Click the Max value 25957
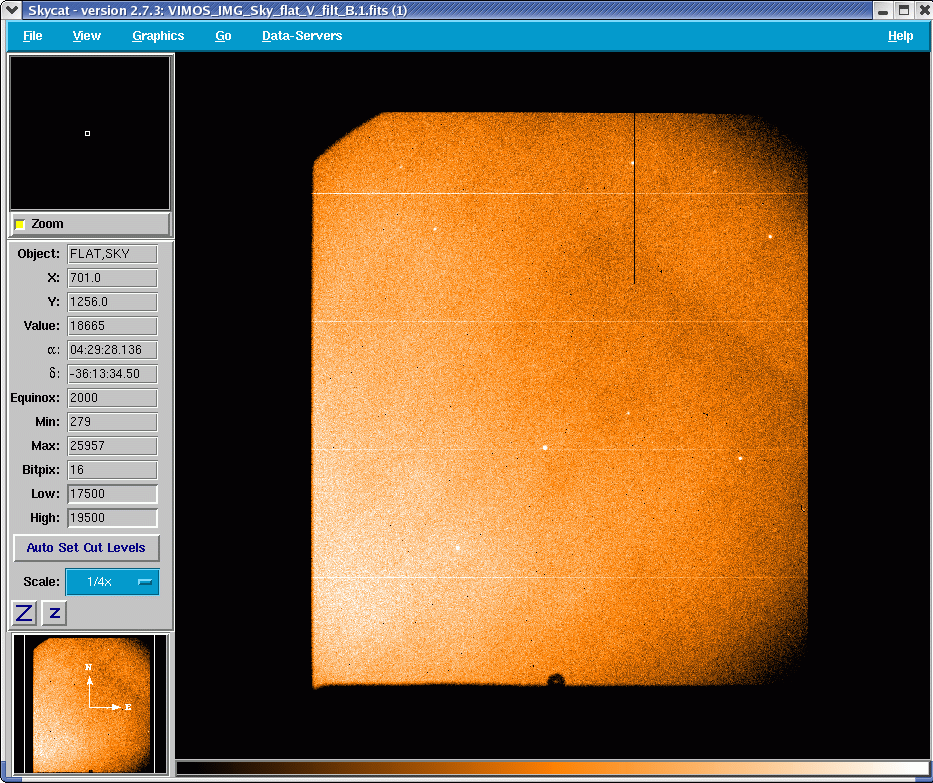The height and width of the screenshot is (783, 933). pos(112,446)
